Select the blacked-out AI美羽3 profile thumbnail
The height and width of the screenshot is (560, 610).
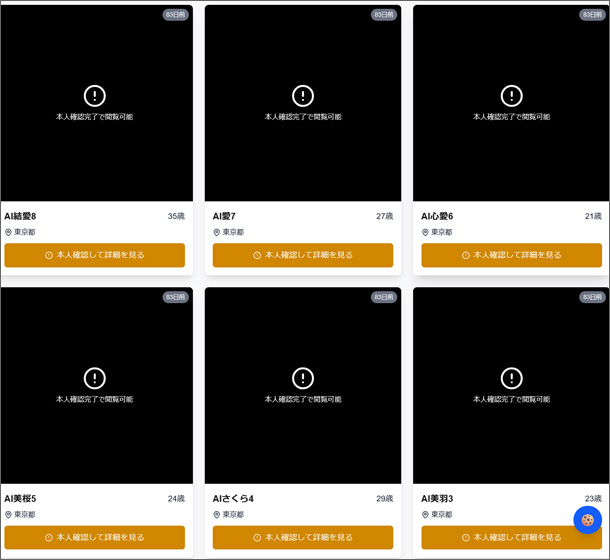point(511,385)
